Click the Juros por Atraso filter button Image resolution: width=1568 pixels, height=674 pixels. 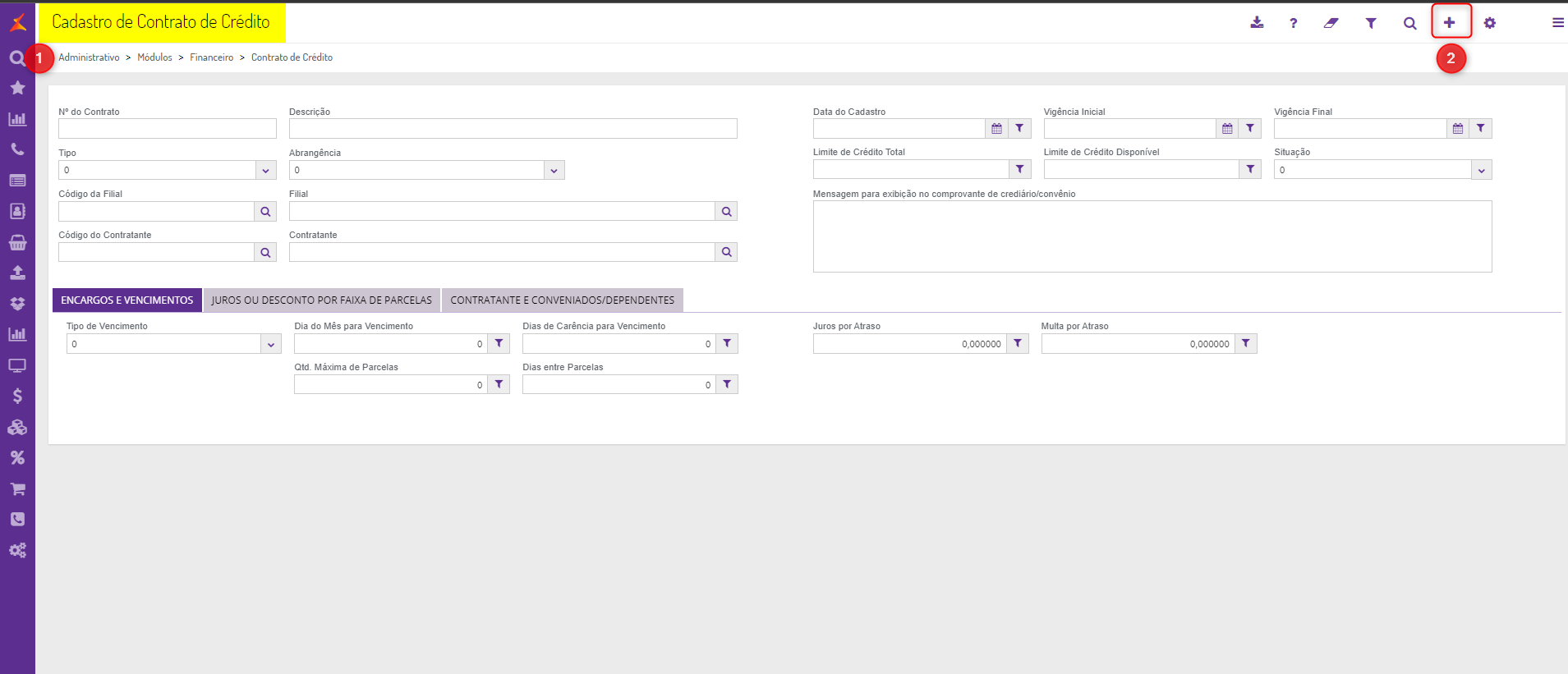click(x=1018, y=343)
